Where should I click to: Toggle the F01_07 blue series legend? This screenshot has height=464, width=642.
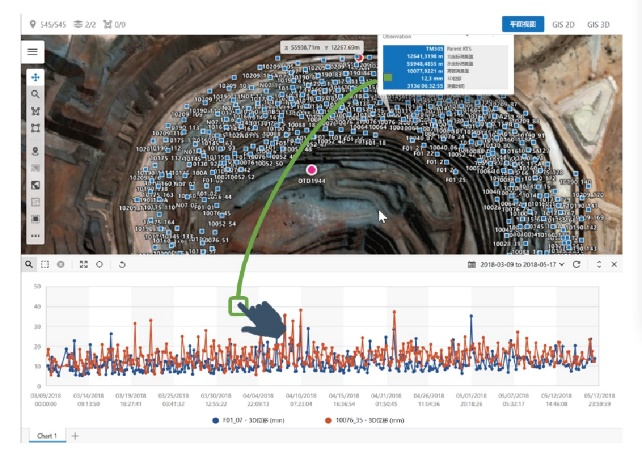point(248,420)
